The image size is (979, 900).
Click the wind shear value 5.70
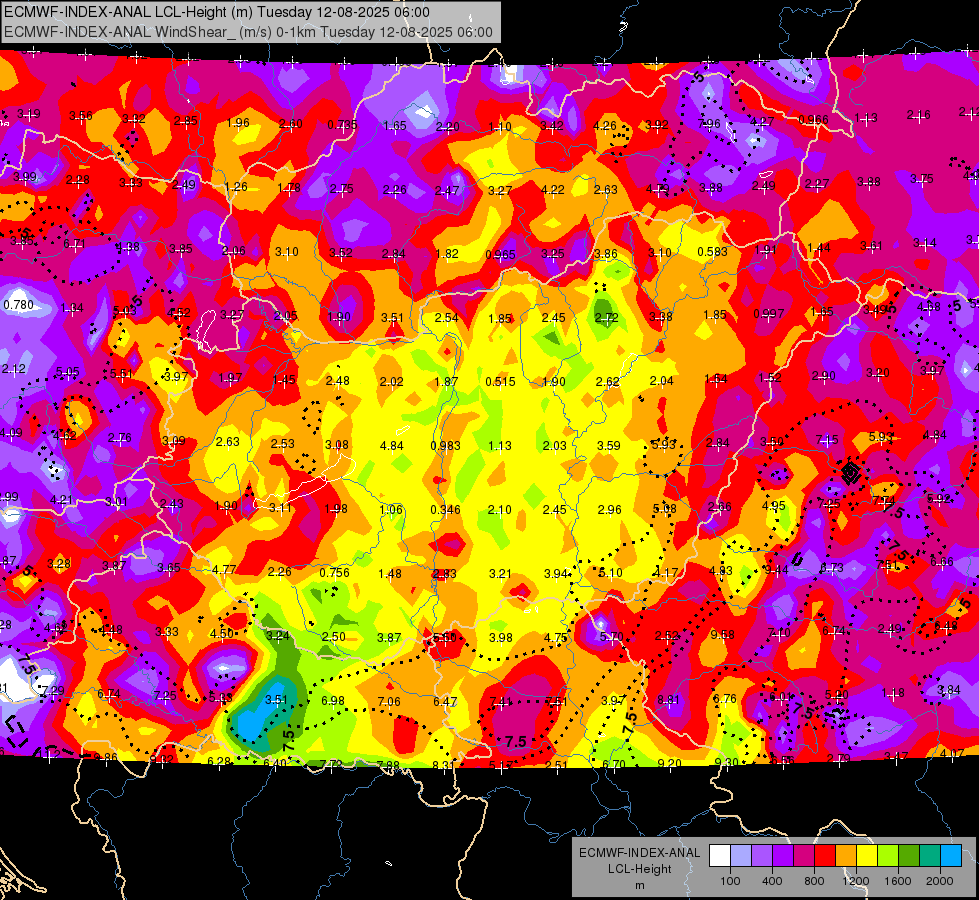(x=611, y=636)
